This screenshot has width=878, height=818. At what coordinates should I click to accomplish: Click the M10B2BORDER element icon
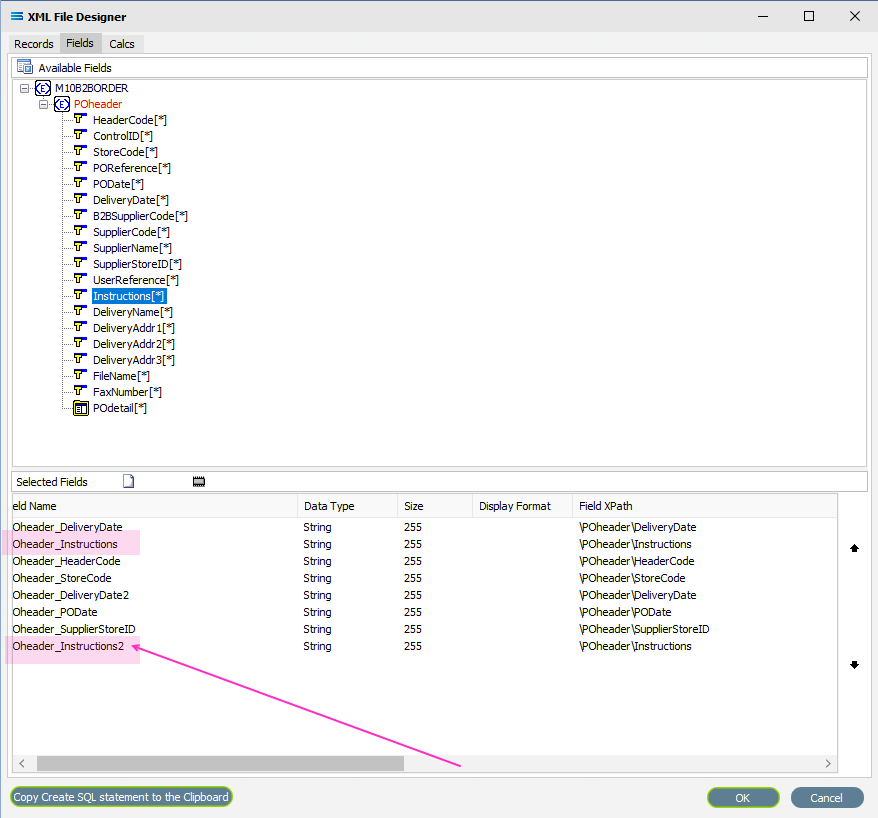pos(43,88)
